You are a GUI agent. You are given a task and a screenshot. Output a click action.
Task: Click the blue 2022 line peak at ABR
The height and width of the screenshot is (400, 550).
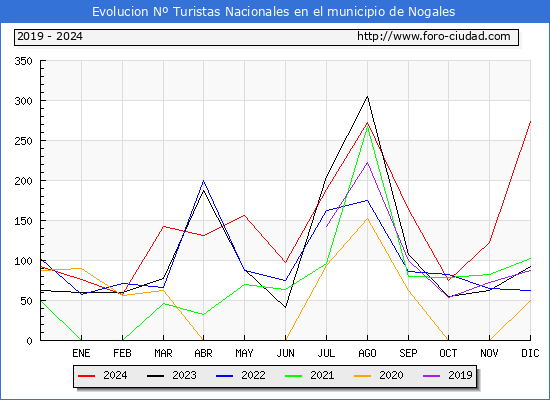(x=204, y=181)
